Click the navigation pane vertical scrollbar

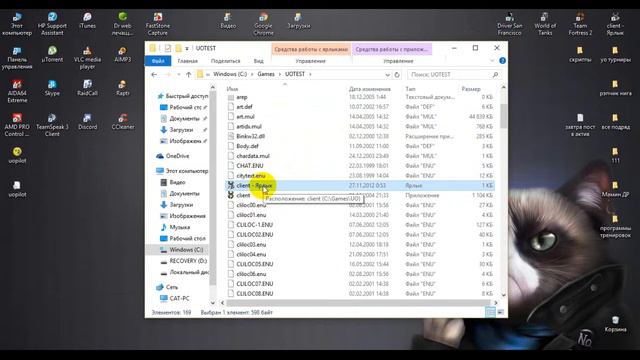pyautogui.click(x=213, y=188)
